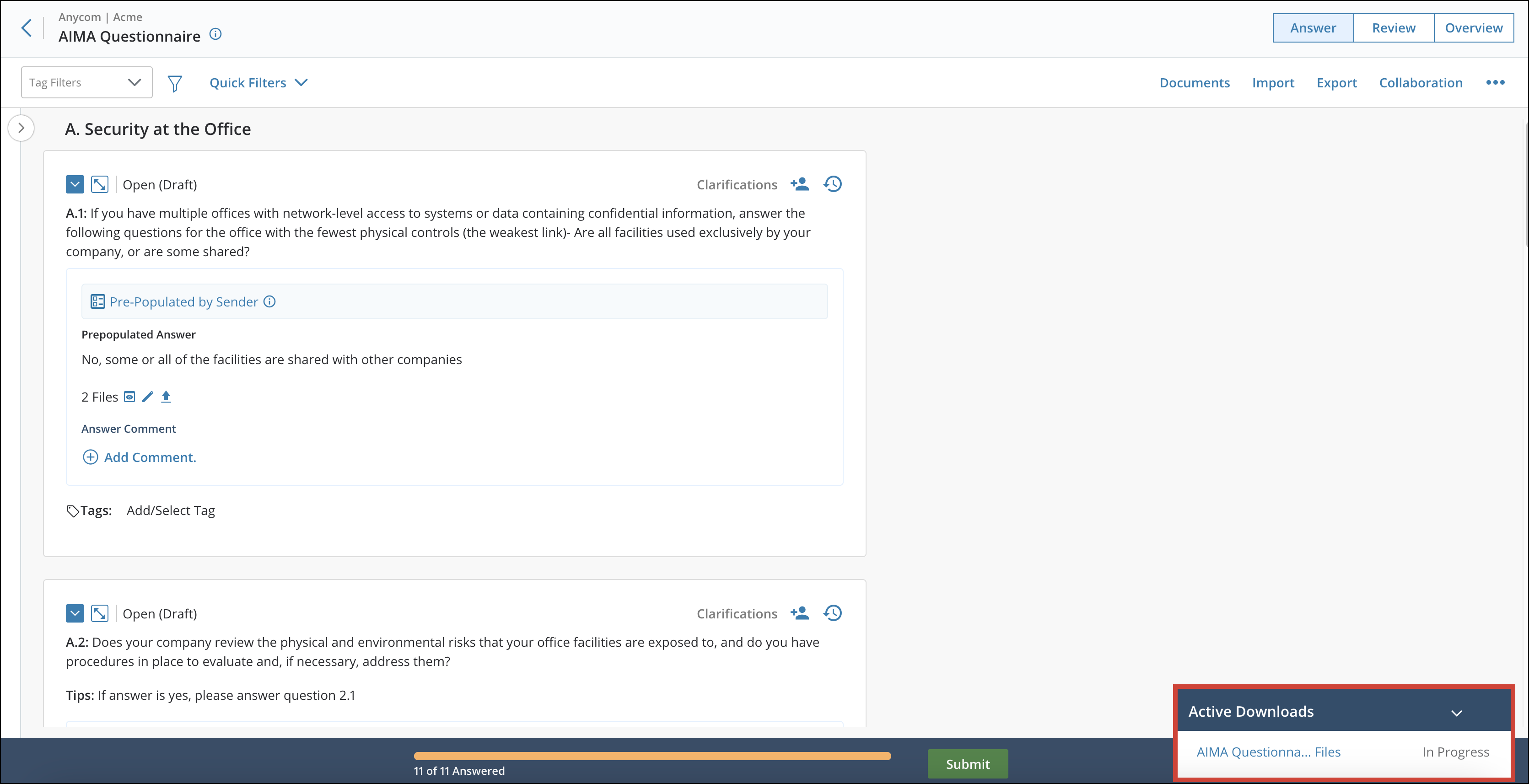Viewport: 1529px width, 784px height.
Task: Open the Tag Filters dropdown
Action: [86, 82]
